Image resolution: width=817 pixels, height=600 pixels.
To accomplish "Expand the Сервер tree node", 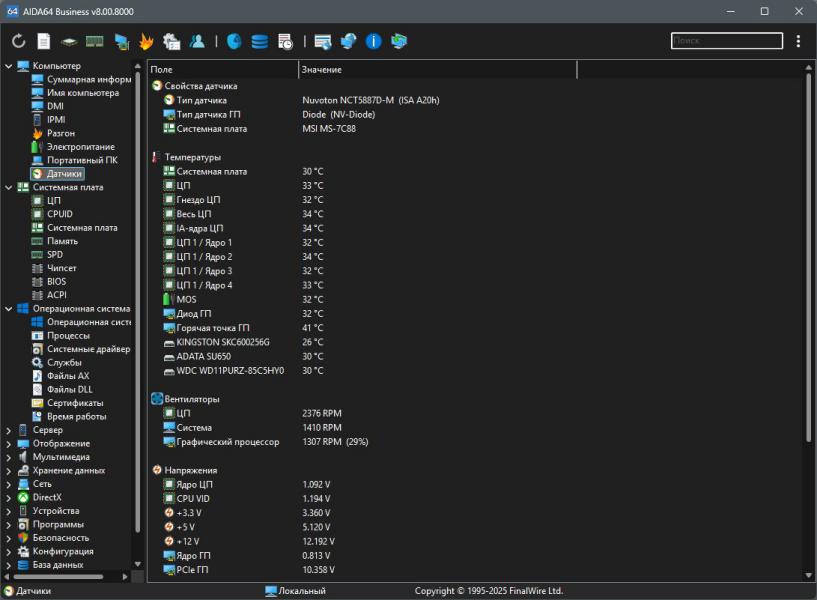I will tap(9, 430).
